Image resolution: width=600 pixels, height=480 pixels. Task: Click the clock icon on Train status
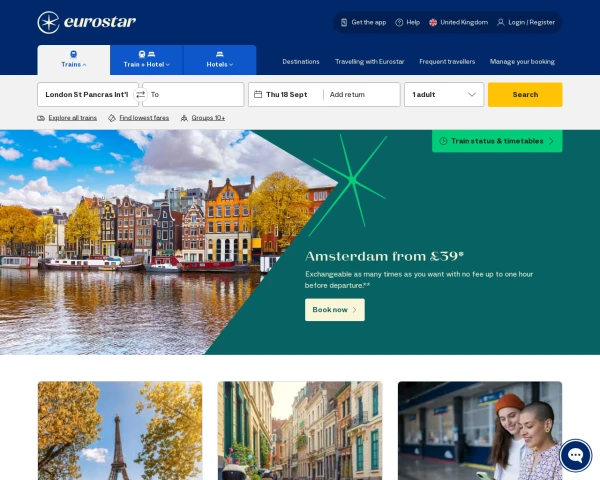(443, 141)
